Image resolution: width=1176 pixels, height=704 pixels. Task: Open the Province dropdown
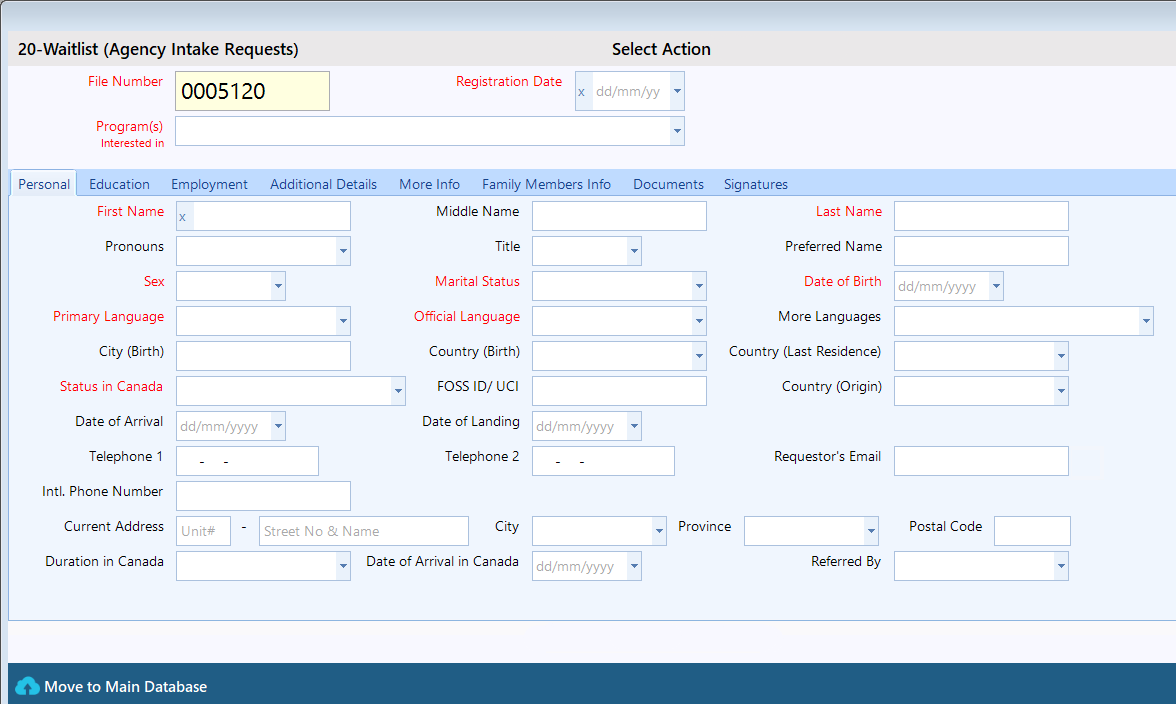pyautogui.click(x=871, y=531)
